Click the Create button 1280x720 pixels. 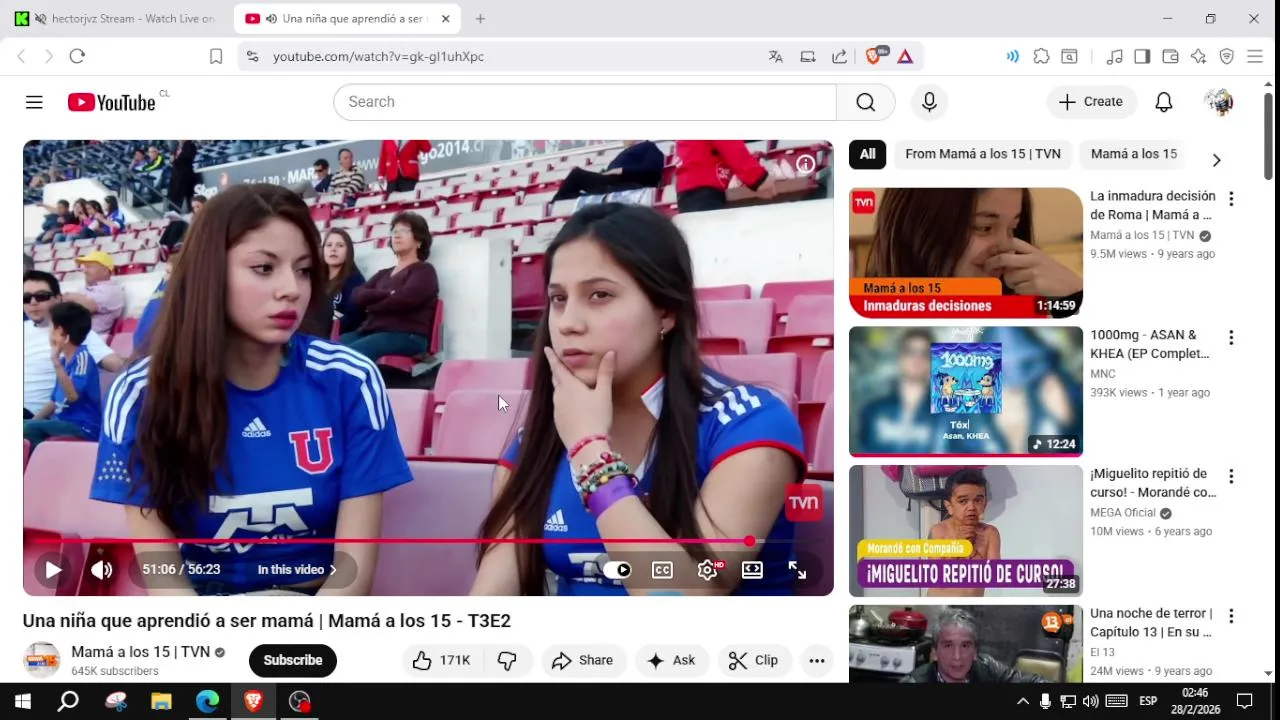click(x=1091, y=102)
